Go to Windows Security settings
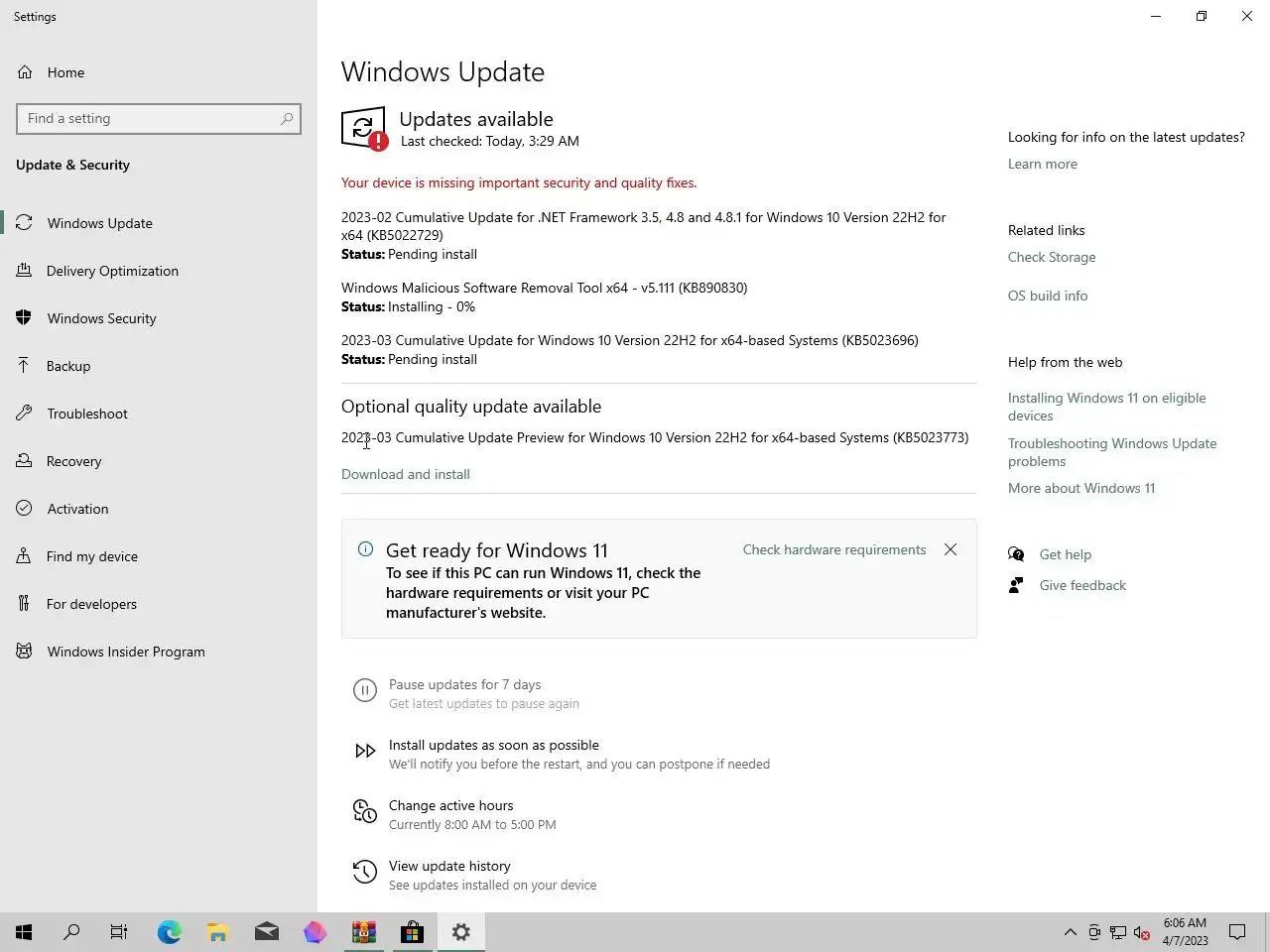Viewport: 1270px width, 952px height. point(159,318)
